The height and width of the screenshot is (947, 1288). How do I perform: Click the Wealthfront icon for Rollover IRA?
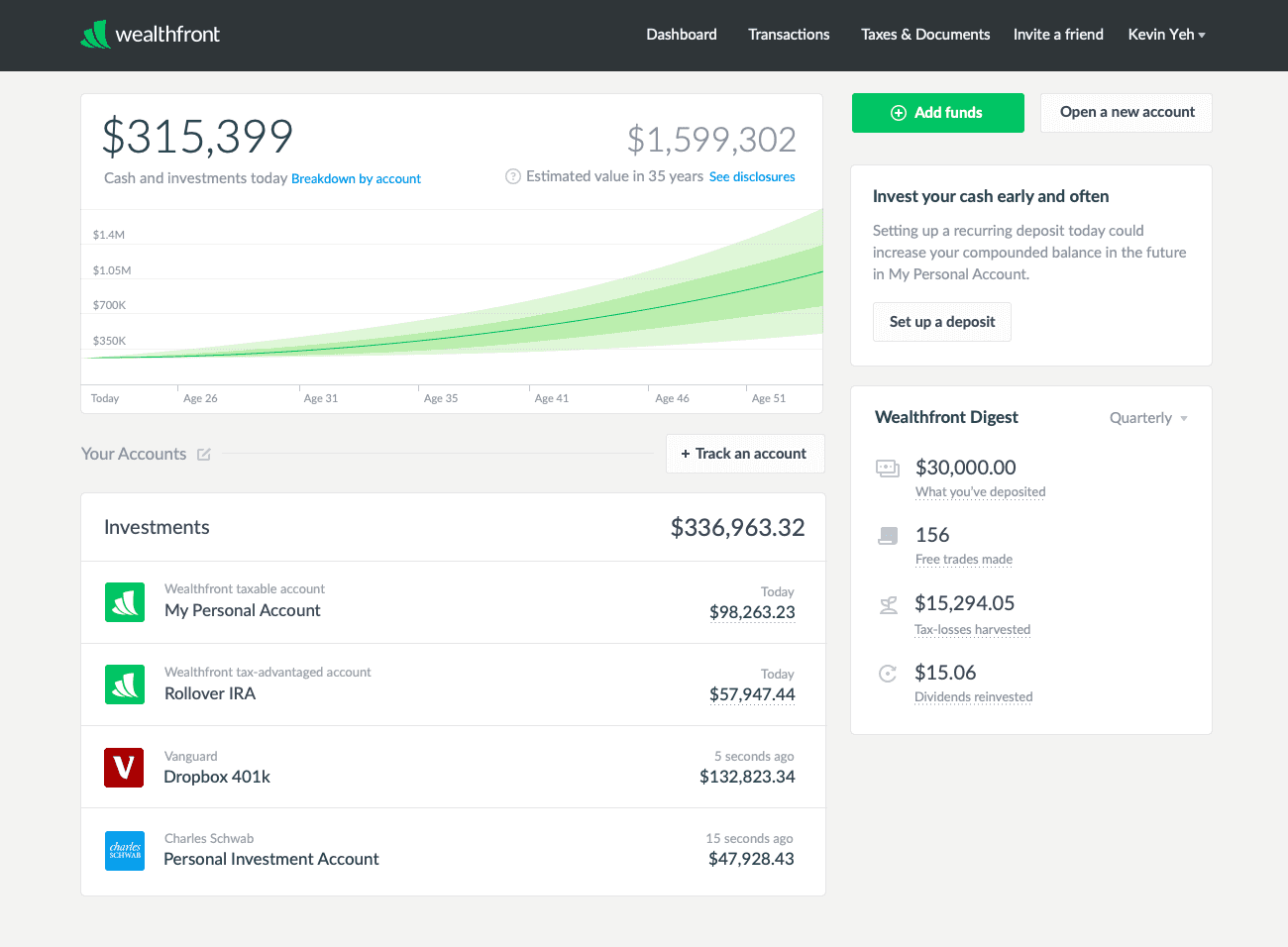point(125,684)
